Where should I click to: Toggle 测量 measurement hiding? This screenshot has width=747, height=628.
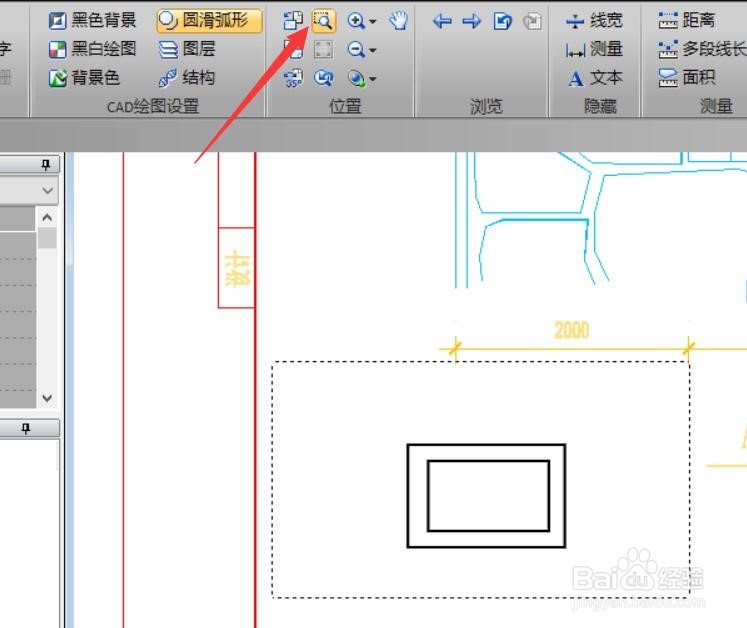tap(594, 49)
